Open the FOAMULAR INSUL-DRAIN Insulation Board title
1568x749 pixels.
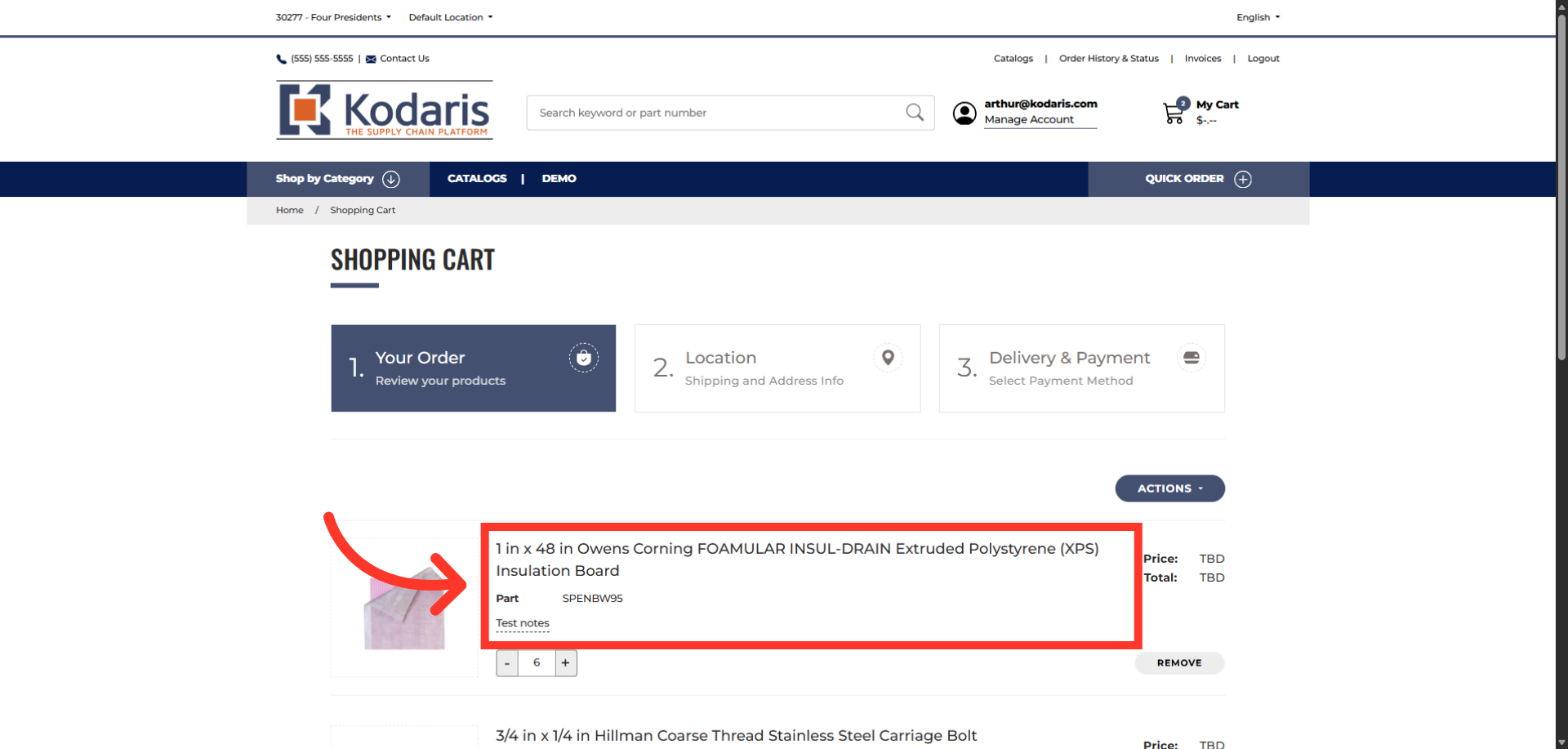(797, 560)
